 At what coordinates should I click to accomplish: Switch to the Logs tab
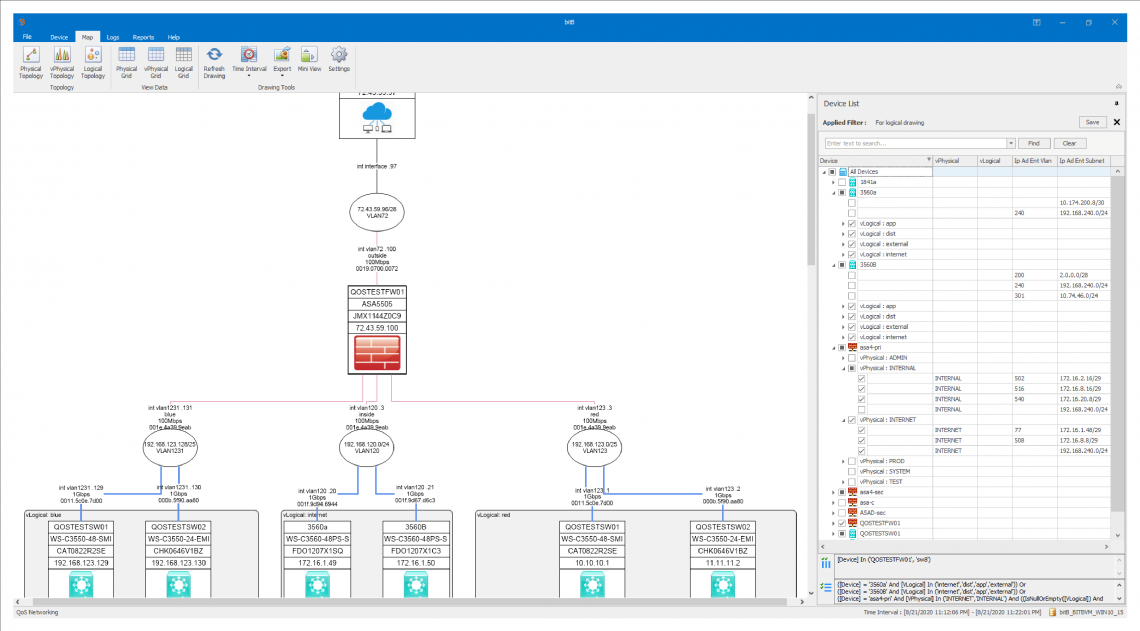point(113,37)
